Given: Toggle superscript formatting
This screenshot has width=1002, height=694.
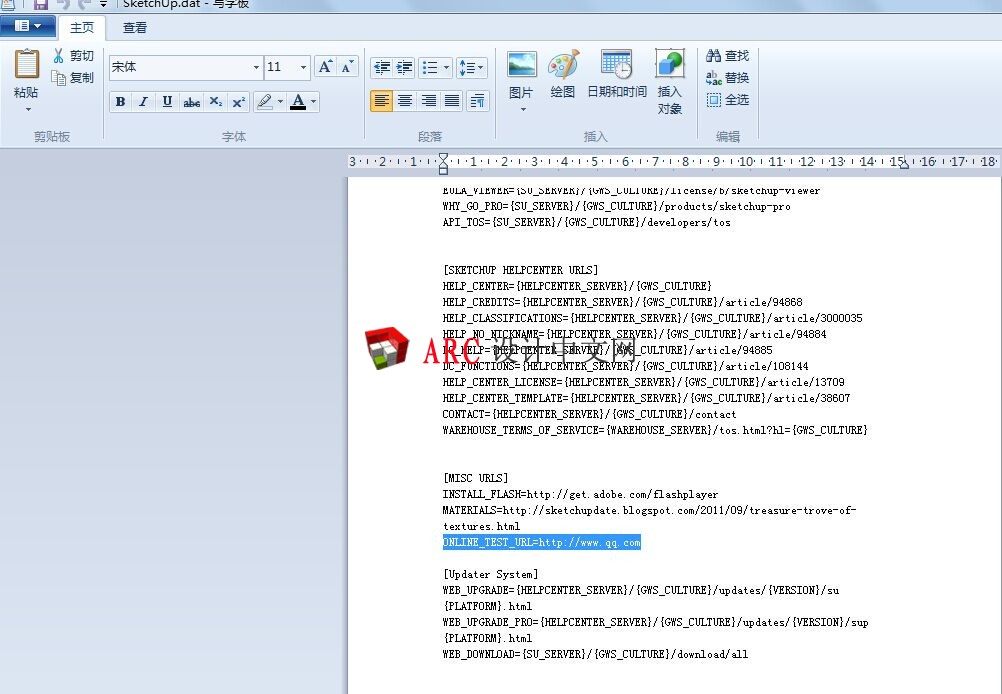Looking at the screenshot, I should click(x=239, y=102).
